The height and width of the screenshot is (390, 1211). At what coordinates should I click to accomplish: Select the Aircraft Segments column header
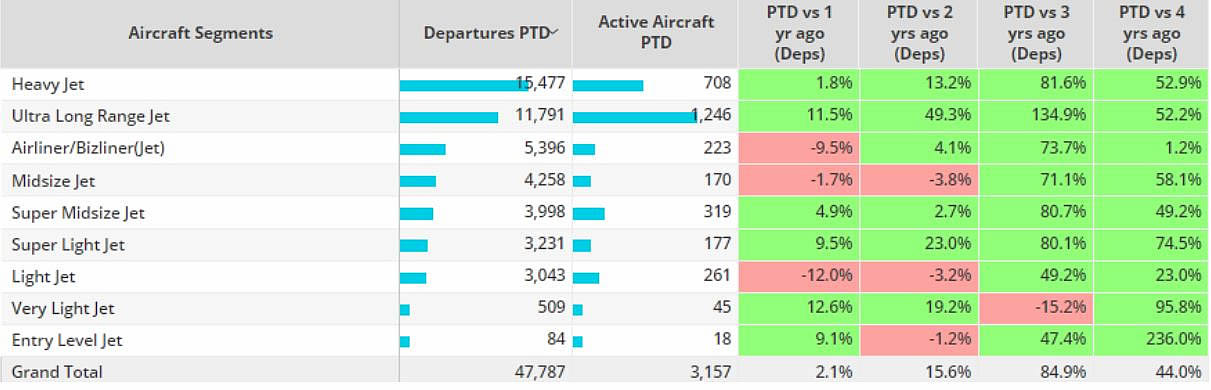[200, 33]
